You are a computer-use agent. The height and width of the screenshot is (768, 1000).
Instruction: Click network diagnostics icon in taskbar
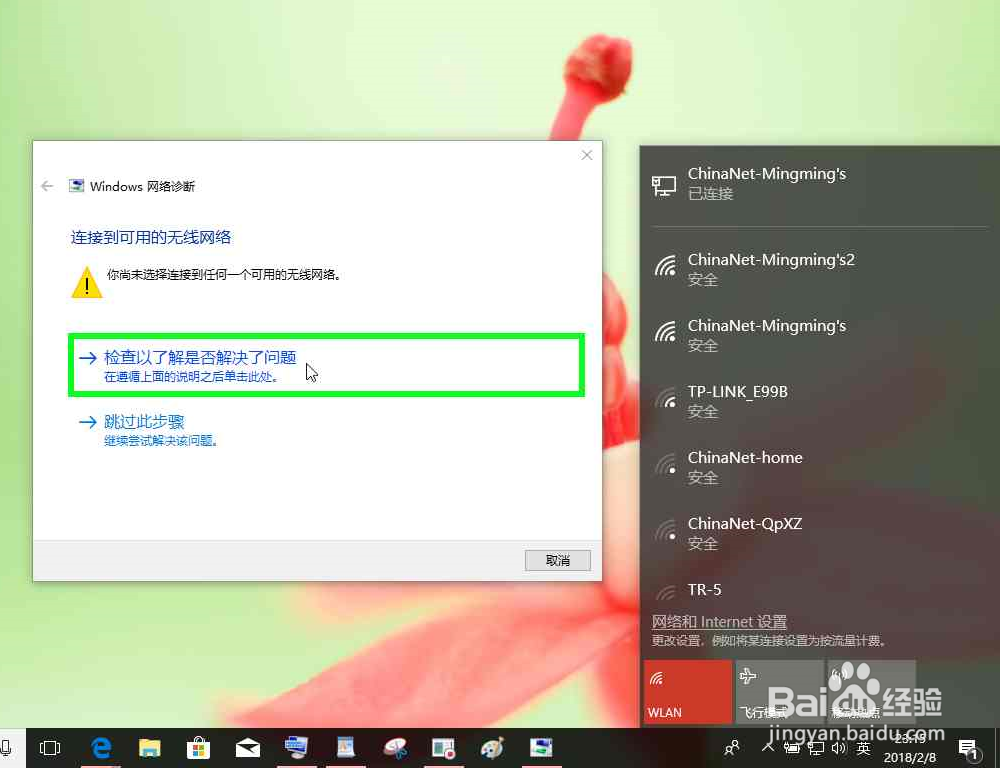click(x=541, y=748)
